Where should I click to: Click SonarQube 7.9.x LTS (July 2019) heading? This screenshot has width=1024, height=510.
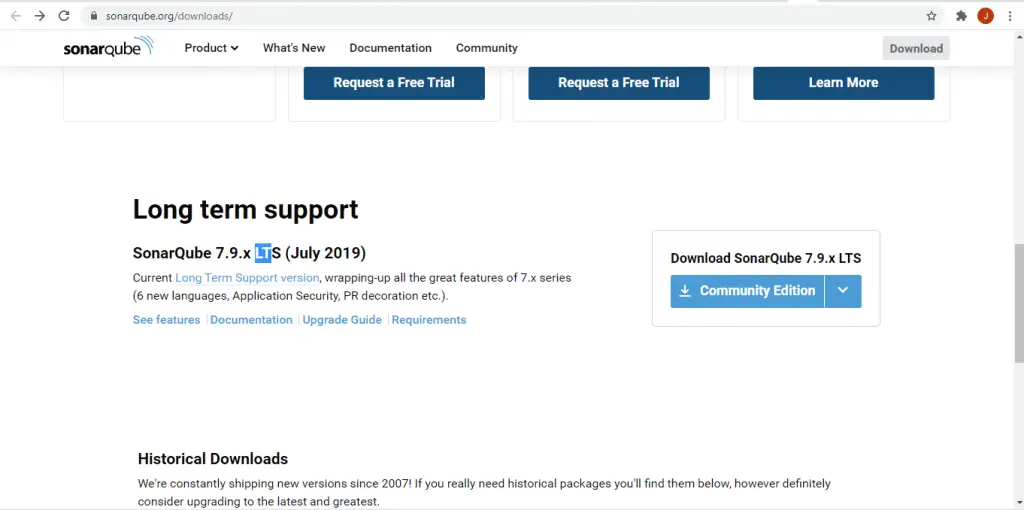point(249,253)
